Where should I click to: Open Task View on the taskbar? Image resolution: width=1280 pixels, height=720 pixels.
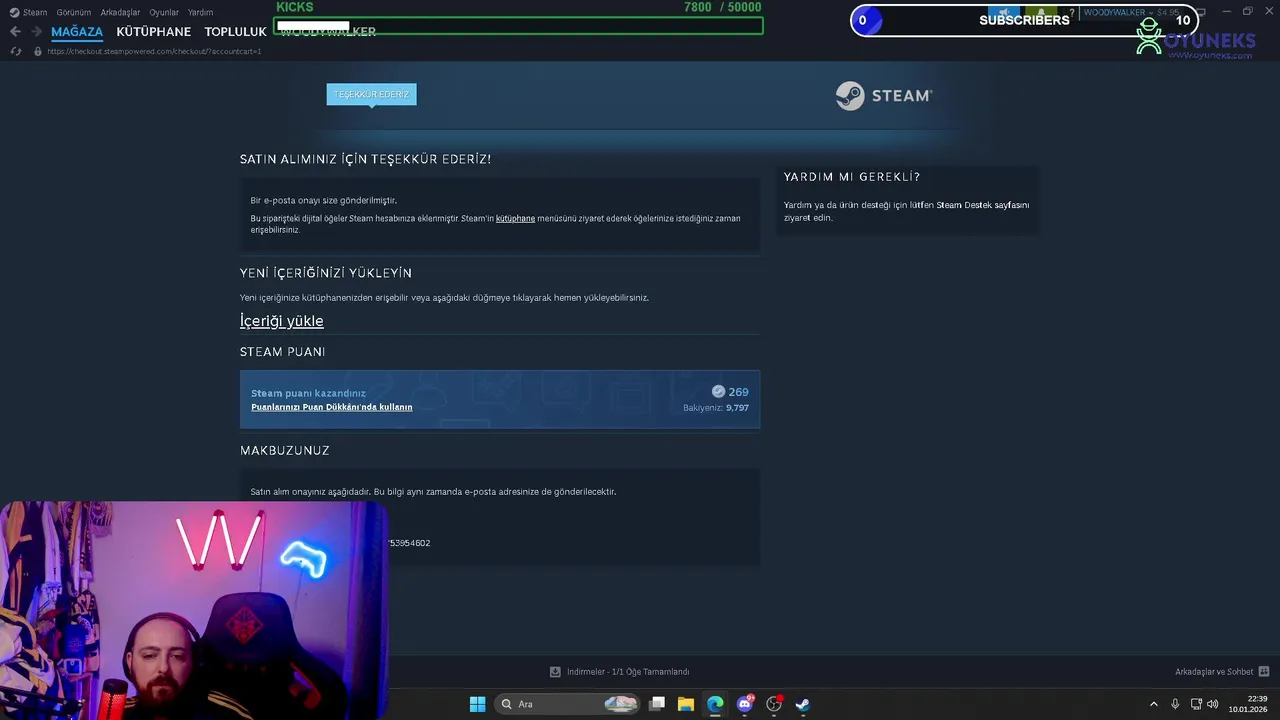[x=657, y=704]
